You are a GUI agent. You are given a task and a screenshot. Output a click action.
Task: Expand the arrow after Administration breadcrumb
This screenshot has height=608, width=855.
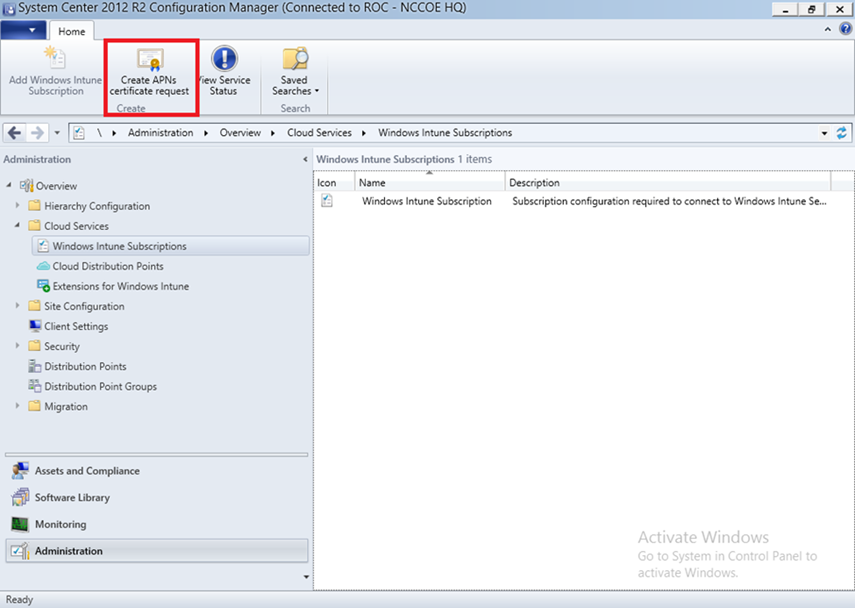(x=206, y=133)
